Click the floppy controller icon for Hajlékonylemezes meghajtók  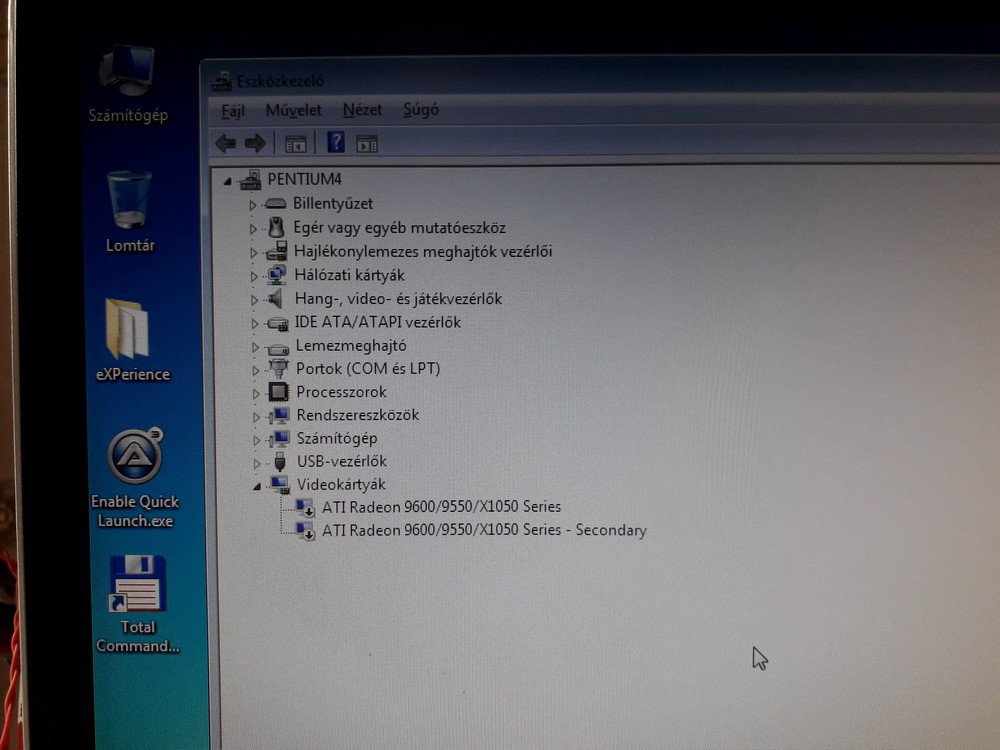click(x=277, y=251)
